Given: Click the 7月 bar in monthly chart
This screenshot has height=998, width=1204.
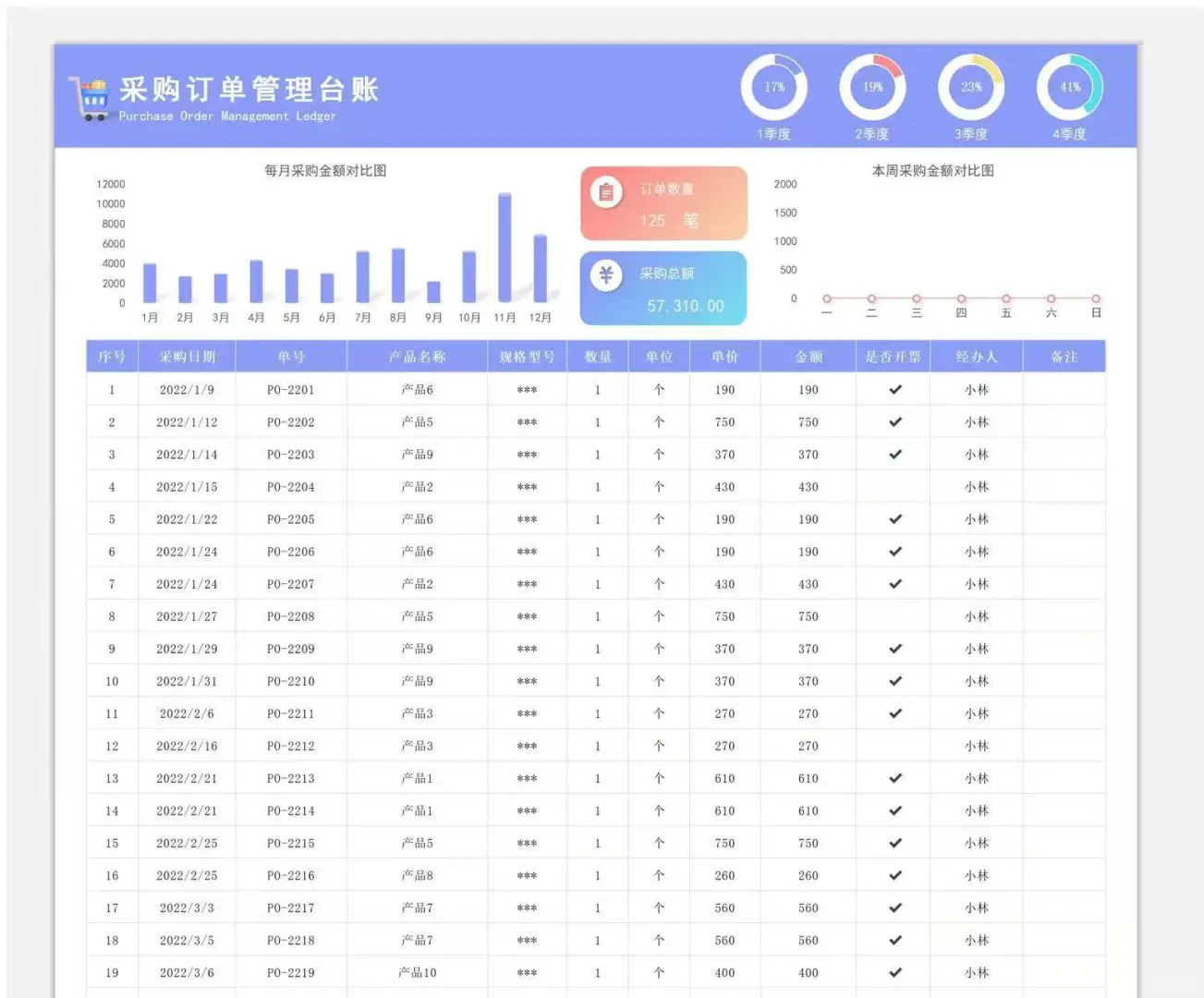Looking at the screenshot, I should click(x=363, y=276).
